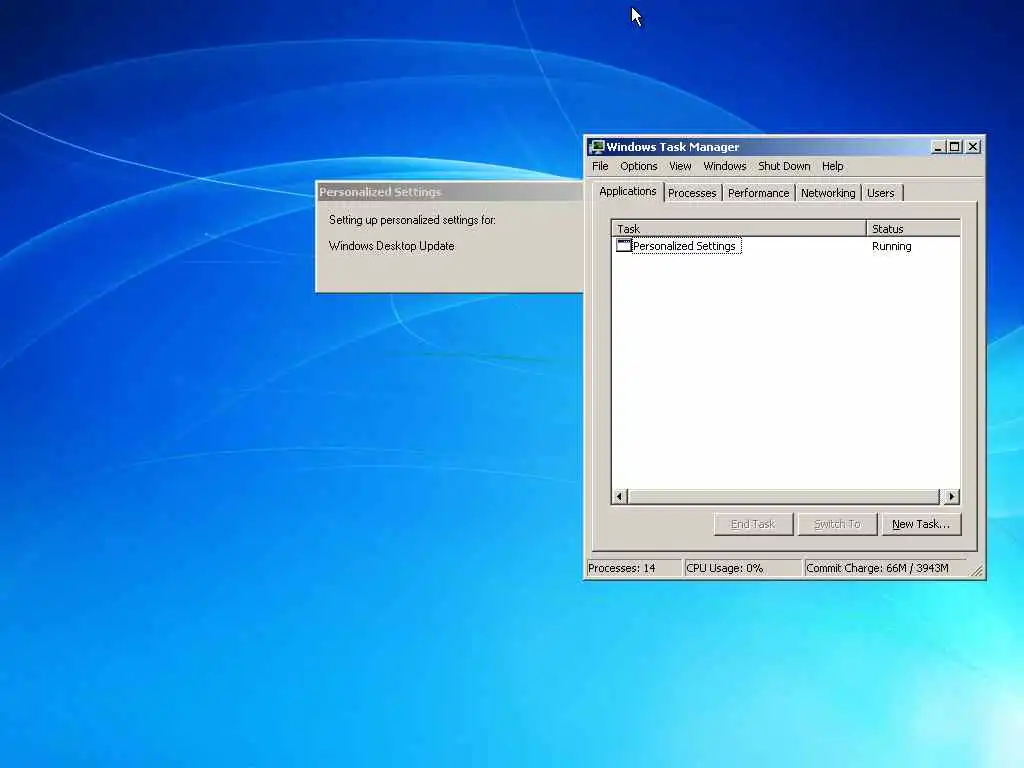Click the End Task button
Image resolution: width=1024 pixels, height=768 pixels.
pyautogui.click(x=753, y=524)
